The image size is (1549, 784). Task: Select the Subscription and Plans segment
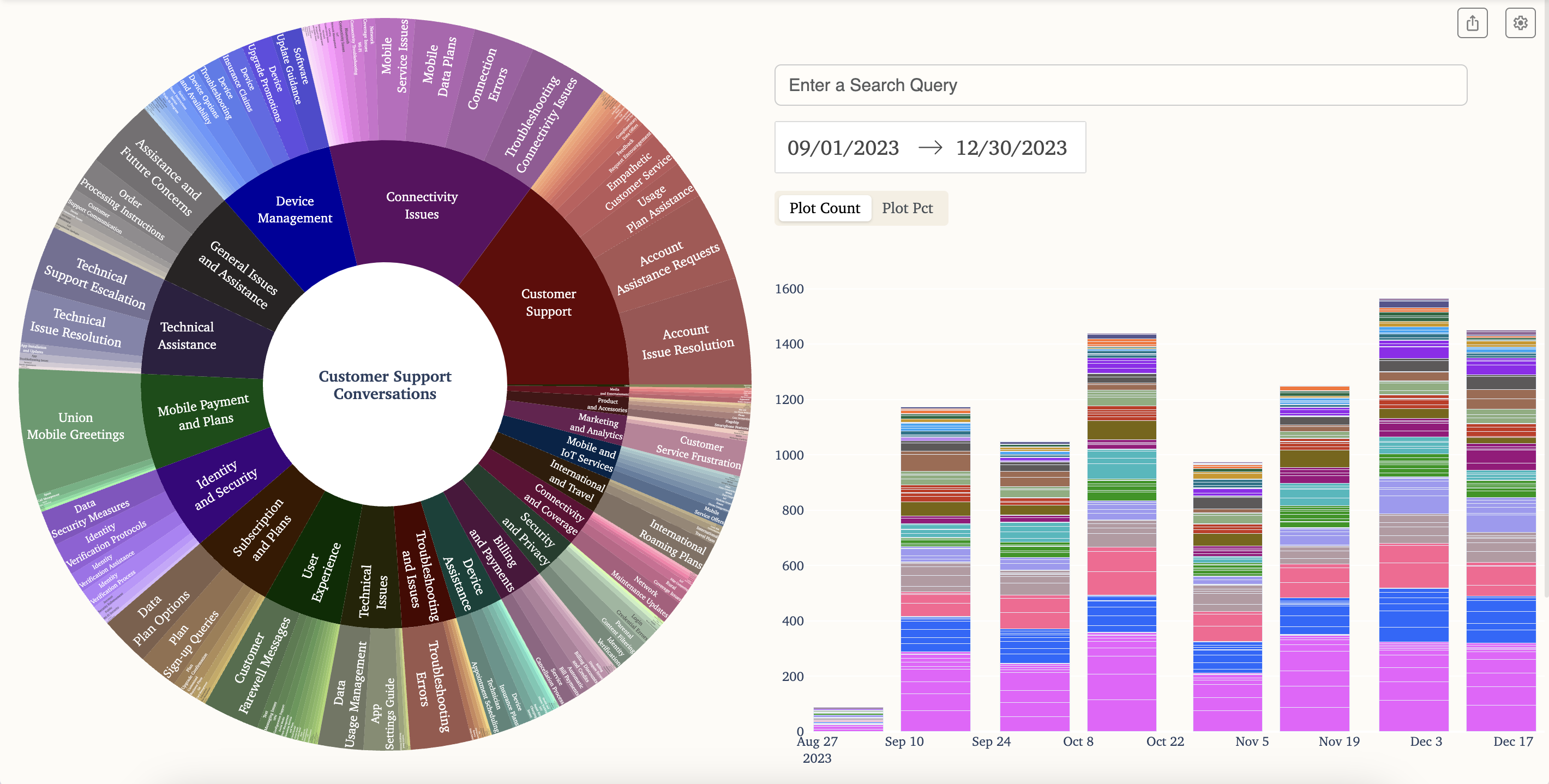[x=262, y=529]
